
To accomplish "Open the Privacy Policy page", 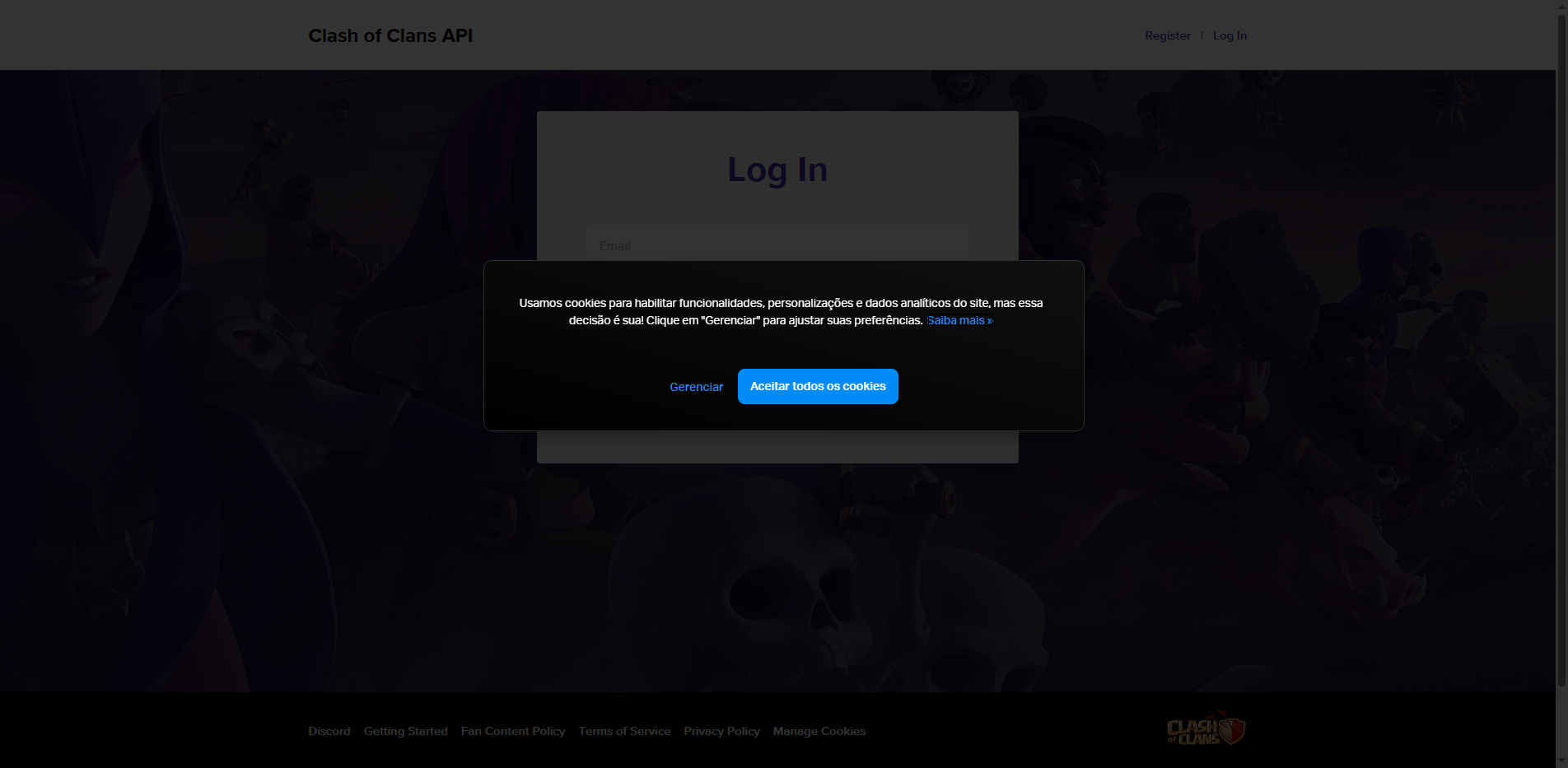I will pyautogui.click(x=721, y=731).
